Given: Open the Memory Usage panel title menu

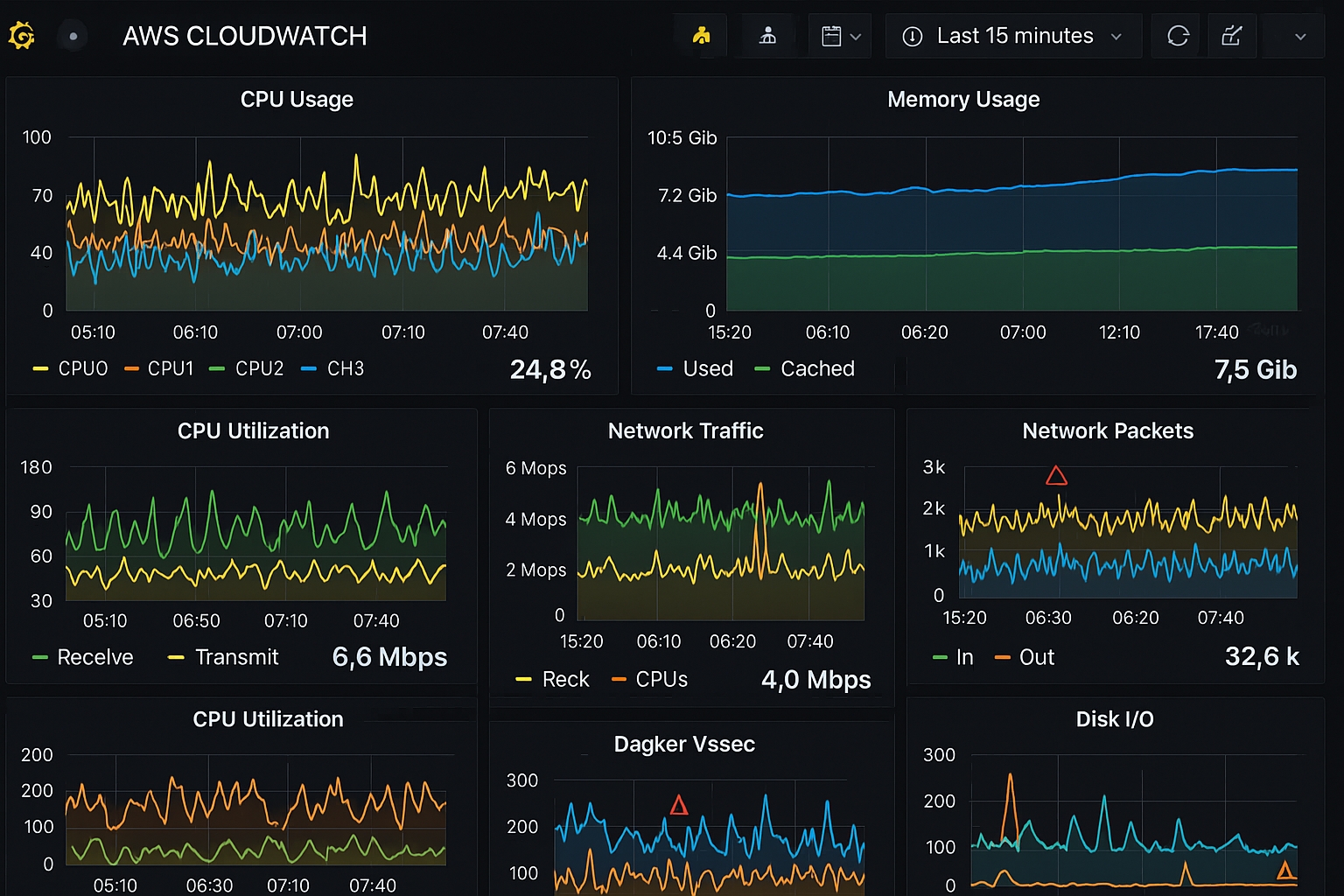Looking at the screenshot, I should point(963,100).
